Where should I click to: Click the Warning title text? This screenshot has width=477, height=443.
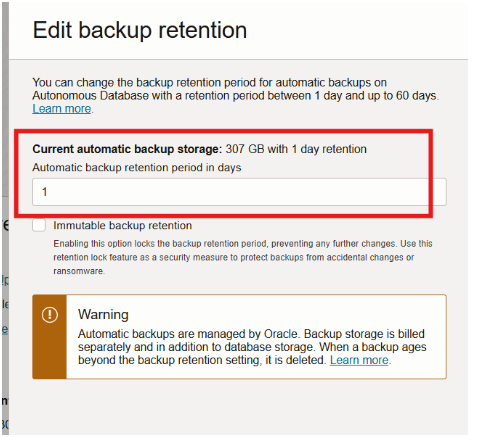tap(103, 314)
